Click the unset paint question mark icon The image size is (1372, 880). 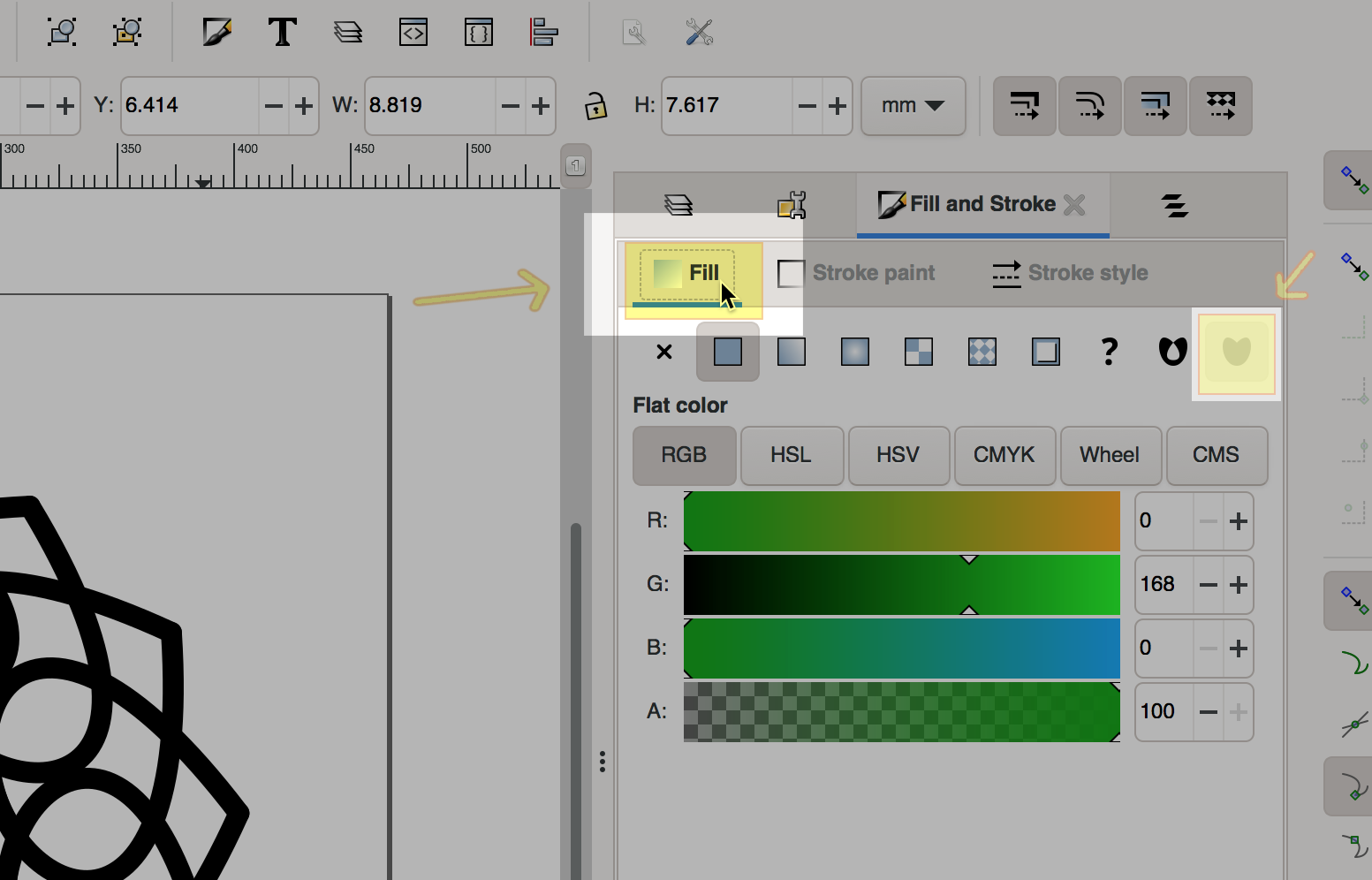(1109, 353)
